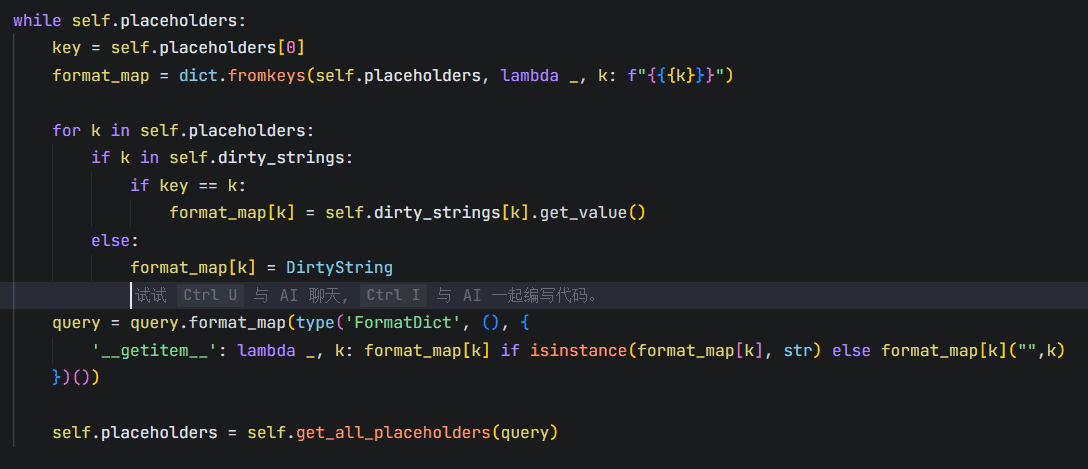Click the closing '})())' line
1088x469 pixels.
point(75,378)
